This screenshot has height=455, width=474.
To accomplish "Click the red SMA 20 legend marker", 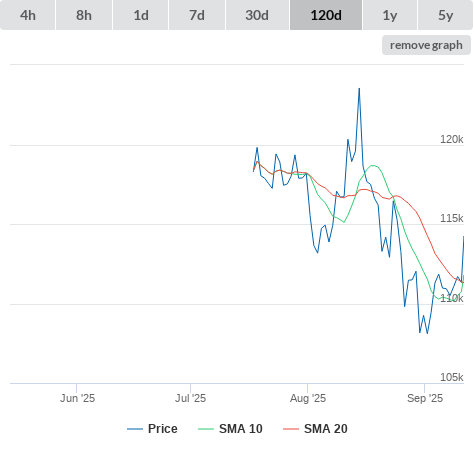I will point(291,429).
